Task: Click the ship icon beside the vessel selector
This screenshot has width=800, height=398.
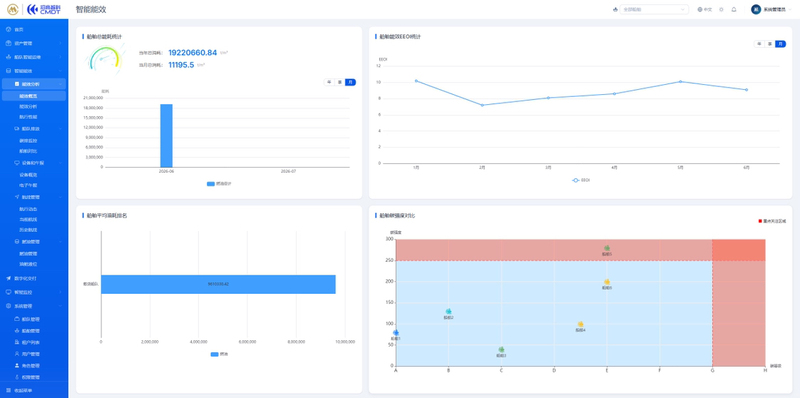Action: pos(615,9)
